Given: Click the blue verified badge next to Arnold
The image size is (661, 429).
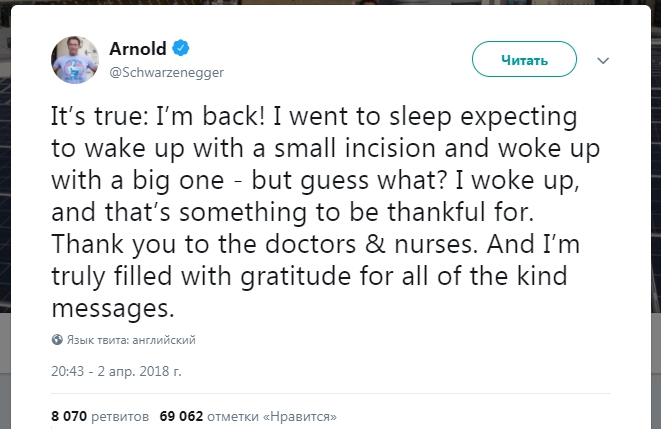Looking at the screenshot, I should [181, 48].
